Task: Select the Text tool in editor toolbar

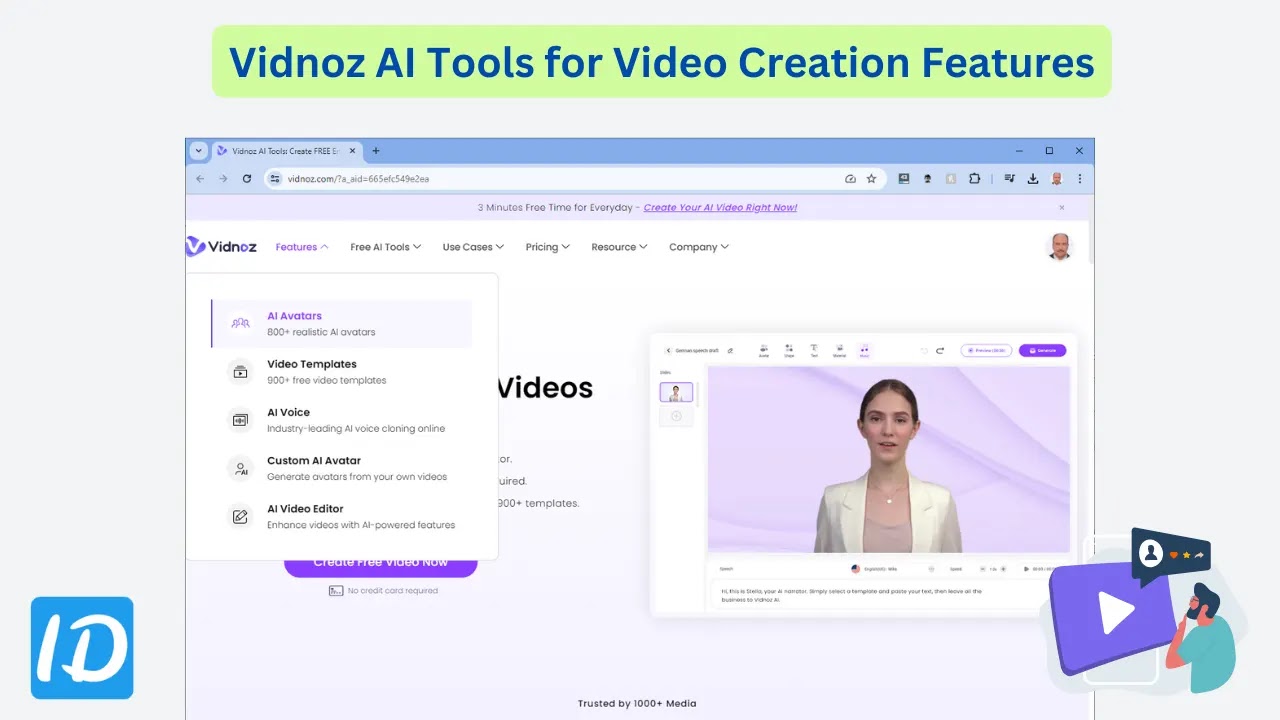Action: click(x=814, y=350)
